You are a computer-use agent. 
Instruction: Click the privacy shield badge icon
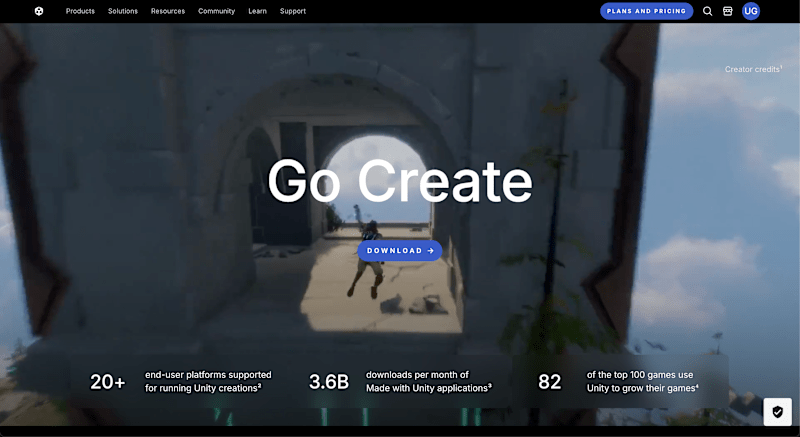[x=777, y=412]
